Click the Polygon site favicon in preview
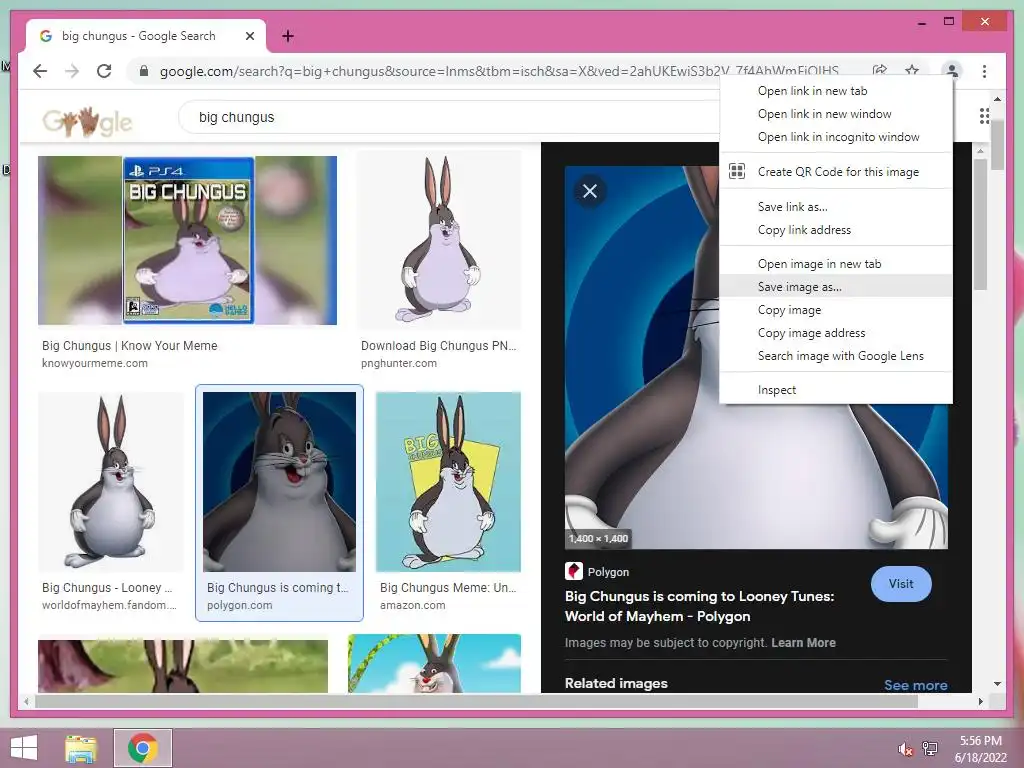This screenshot has width=1024, height=768. (573, 571)
